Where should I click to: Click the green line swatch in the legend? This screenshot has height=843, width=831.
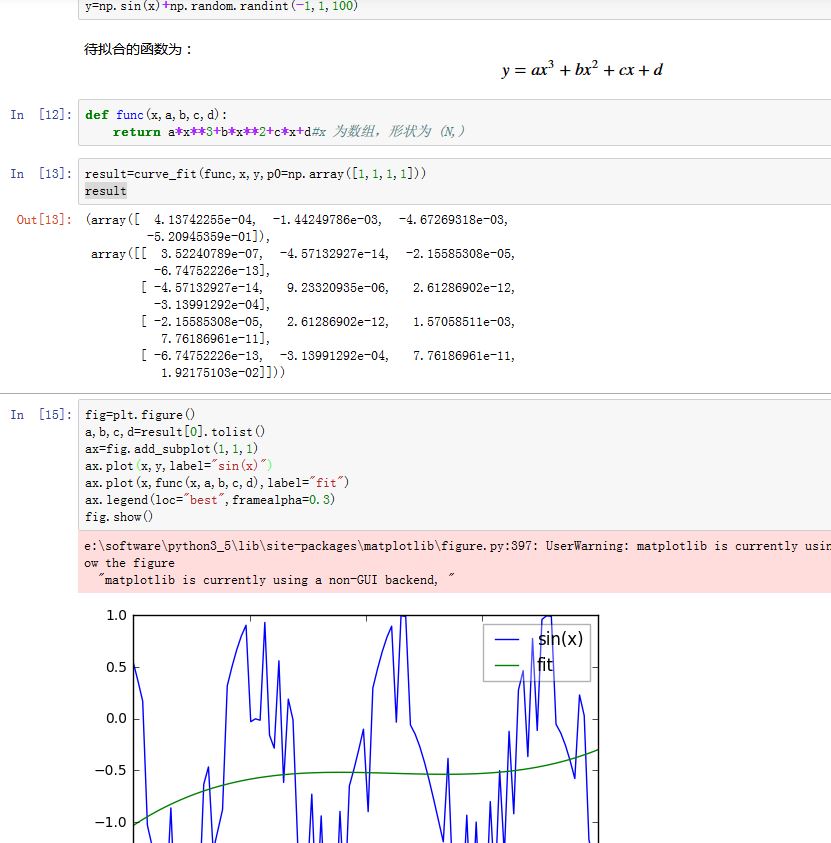pos(507,665)
